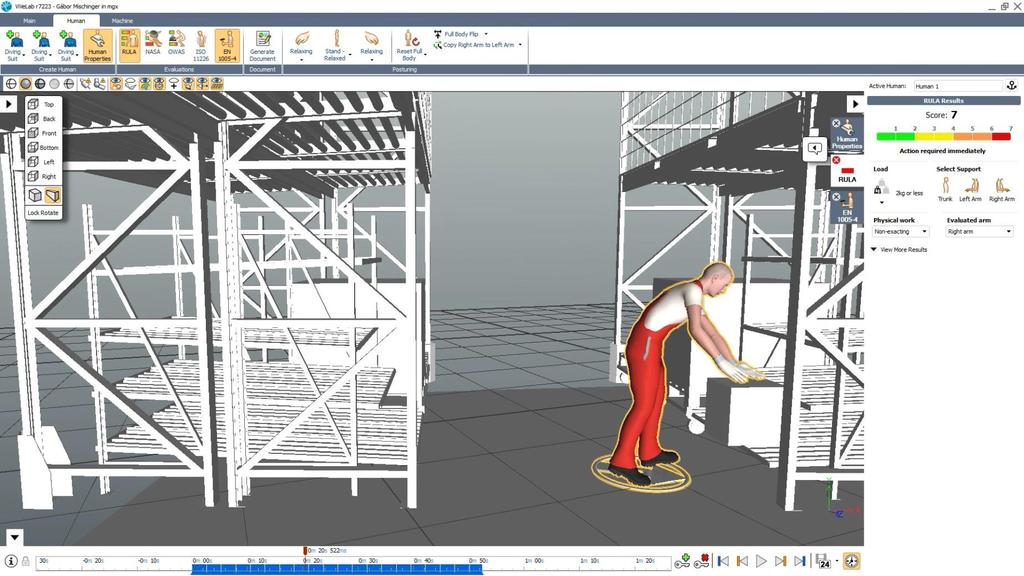
Task: Open the Evaluated arm dropdown
Action: [979, 231]
